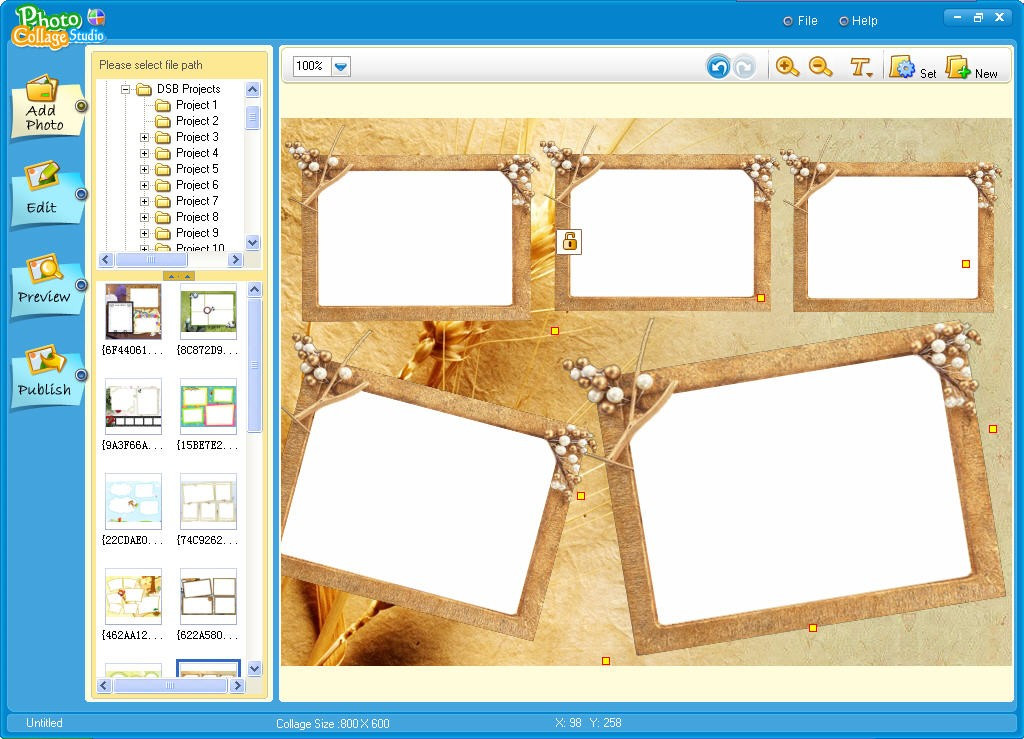The height and width of the screenshot is (739, 1024).
Task: Click folder tree scroll down arrow
Action: 253,242
